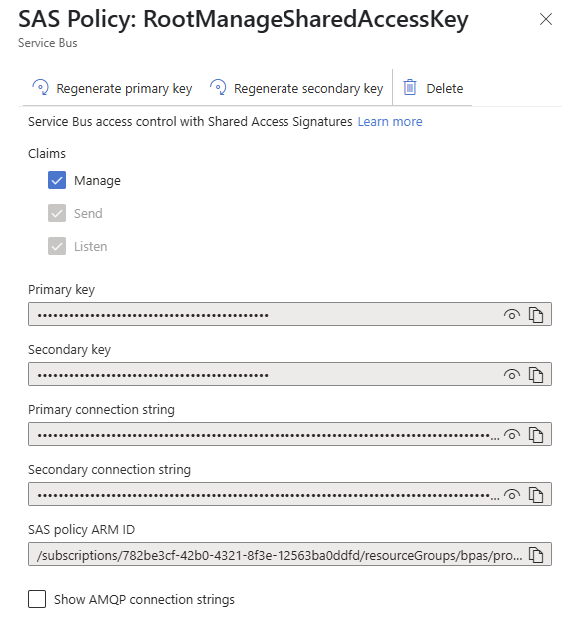Copy the Primary connection string
The image size is (570, 622).
(536, 434)
